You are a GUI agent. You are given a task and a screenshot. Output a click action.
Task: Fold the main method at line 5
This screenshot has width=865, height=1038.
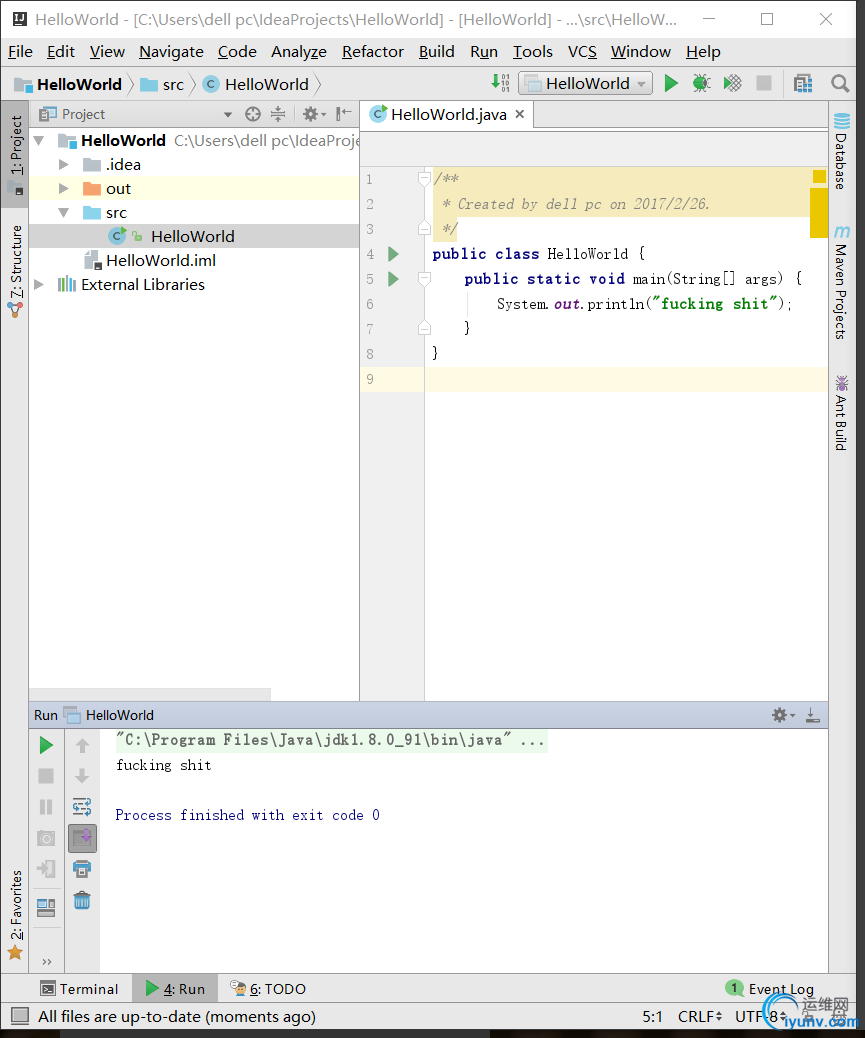pyautogui.click(x=424, y=279)
